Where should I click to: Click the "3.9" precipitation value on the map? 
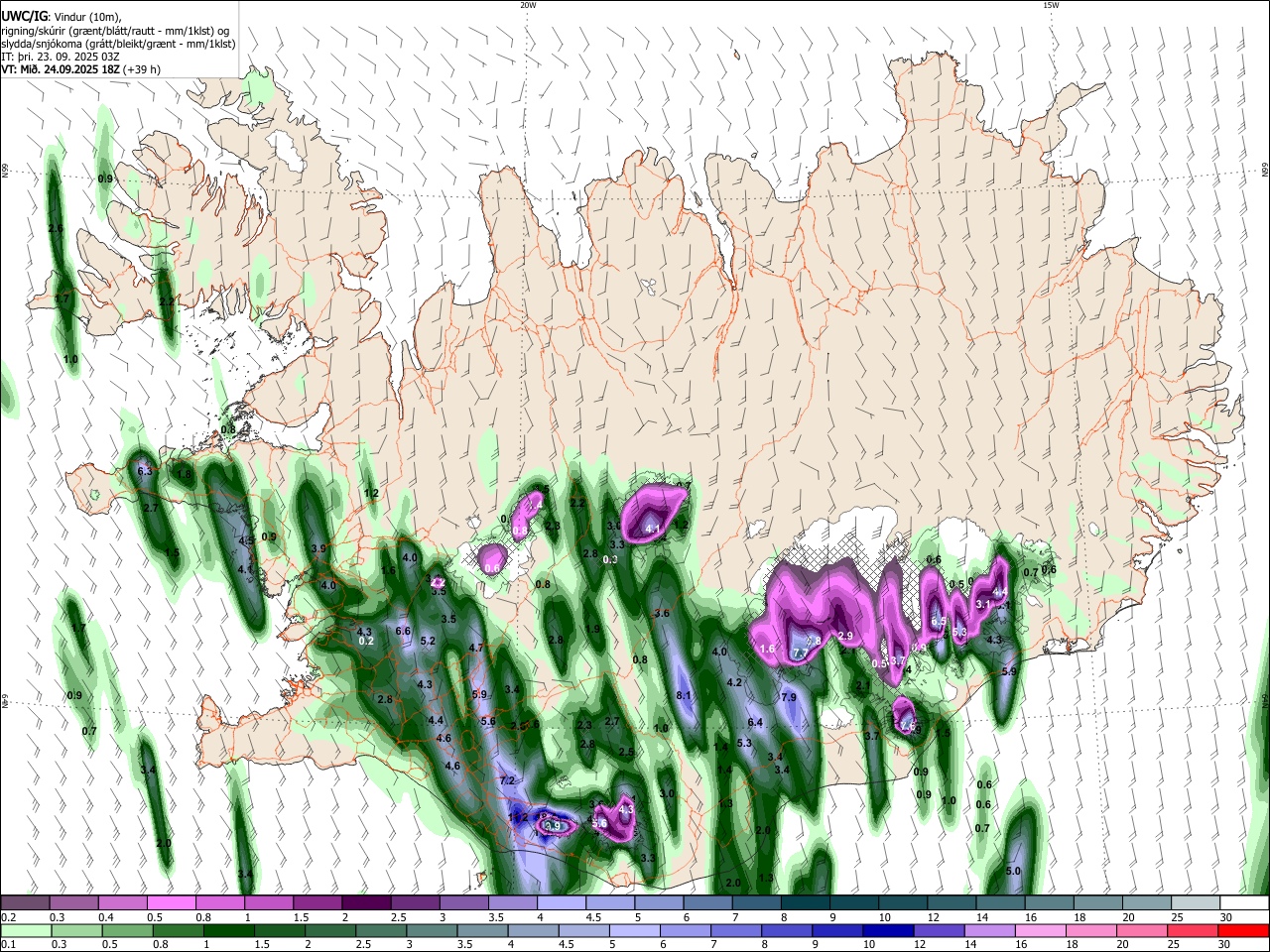[318, 548]
